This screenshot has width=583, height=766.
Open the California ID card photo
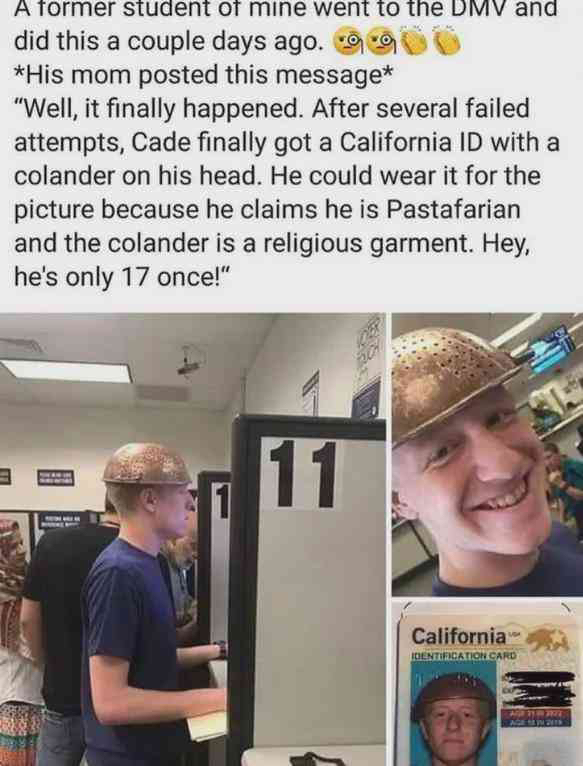(x=487, y=683)
